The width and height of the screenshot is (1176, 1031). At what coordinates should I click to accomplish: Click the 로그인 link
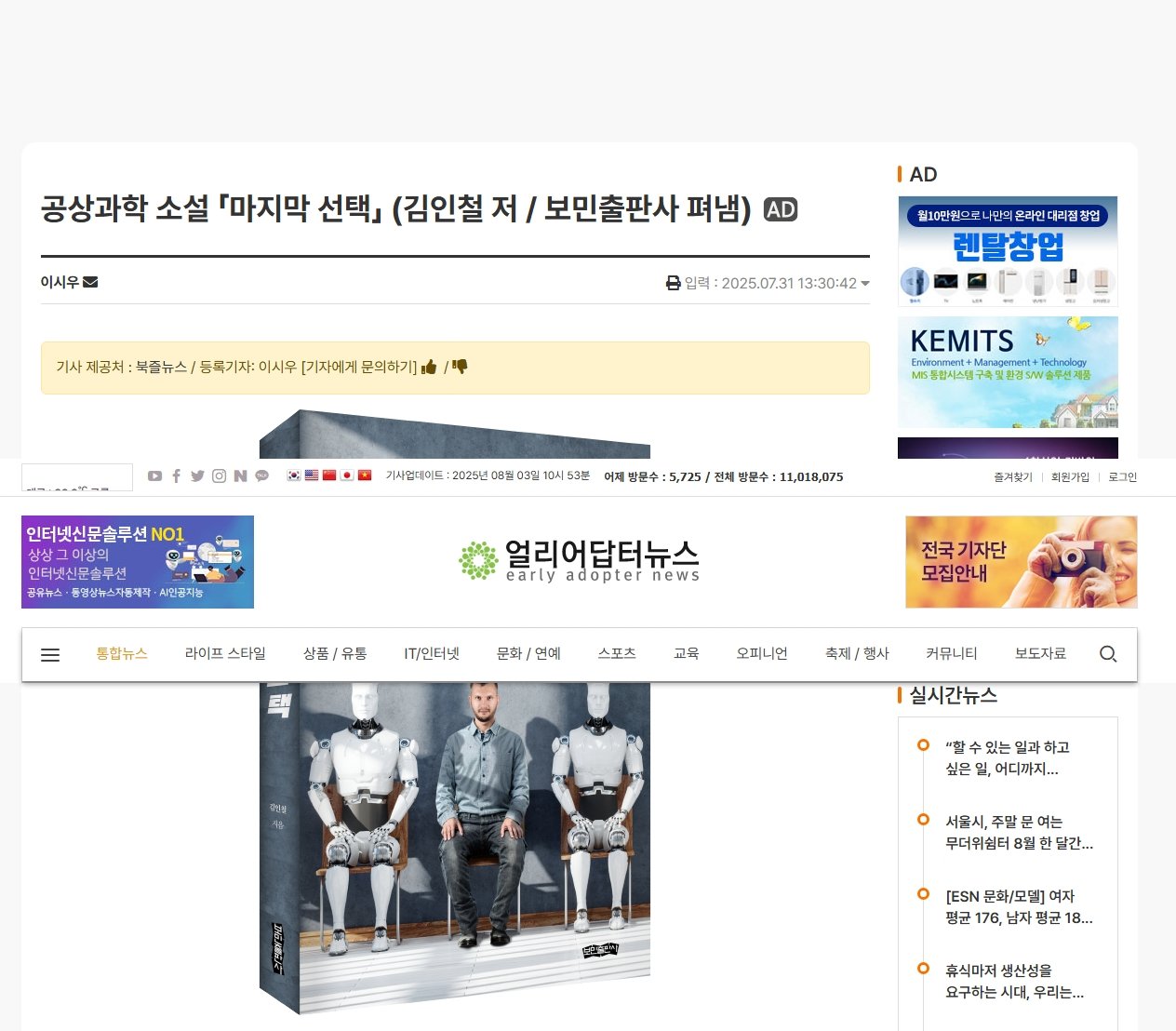pyautogui.click(x=1122, y=477)
